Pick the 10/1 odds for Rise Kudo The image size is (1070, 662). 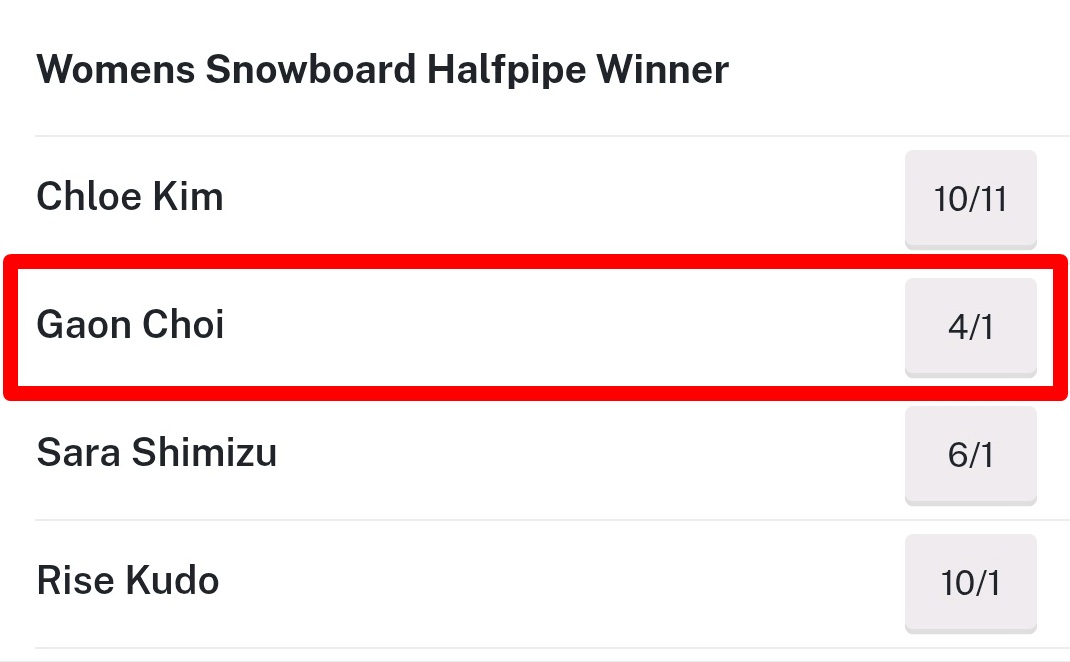(970, 582)
